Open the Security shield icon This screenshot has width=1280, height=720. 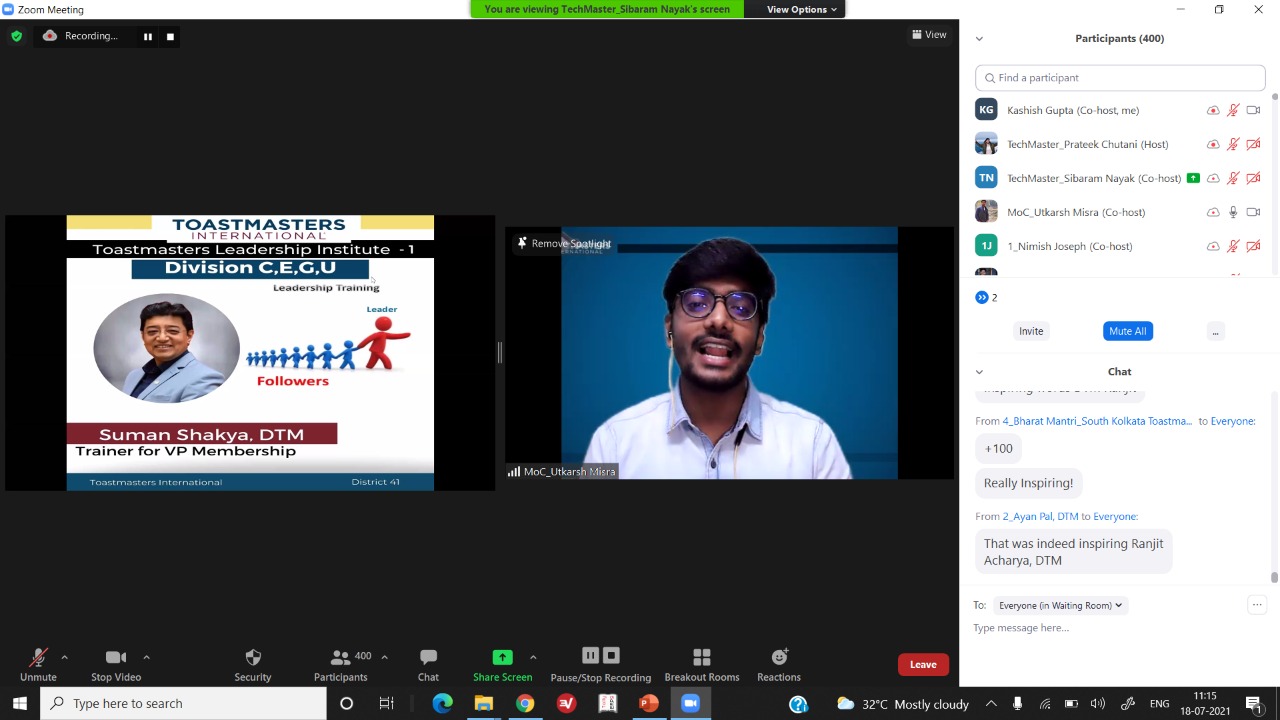(x=253, y=658)
